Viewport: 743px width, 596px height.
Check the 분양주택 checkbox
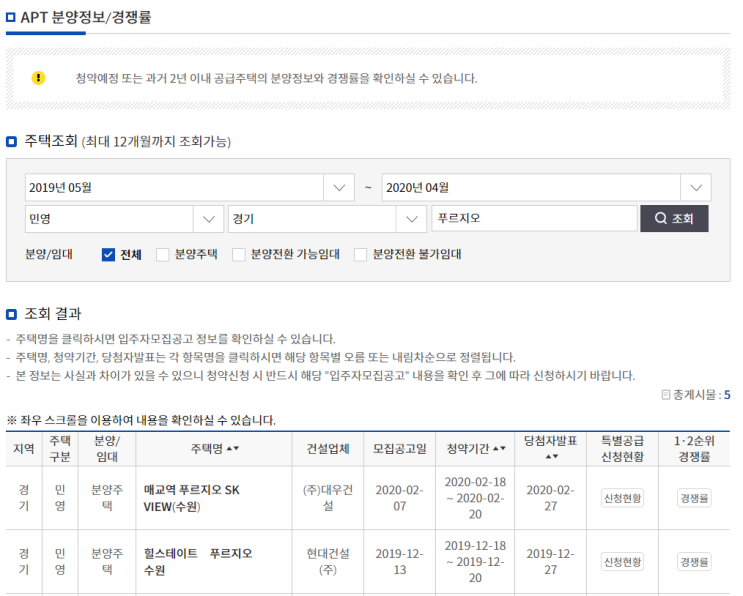coord(163,255)
